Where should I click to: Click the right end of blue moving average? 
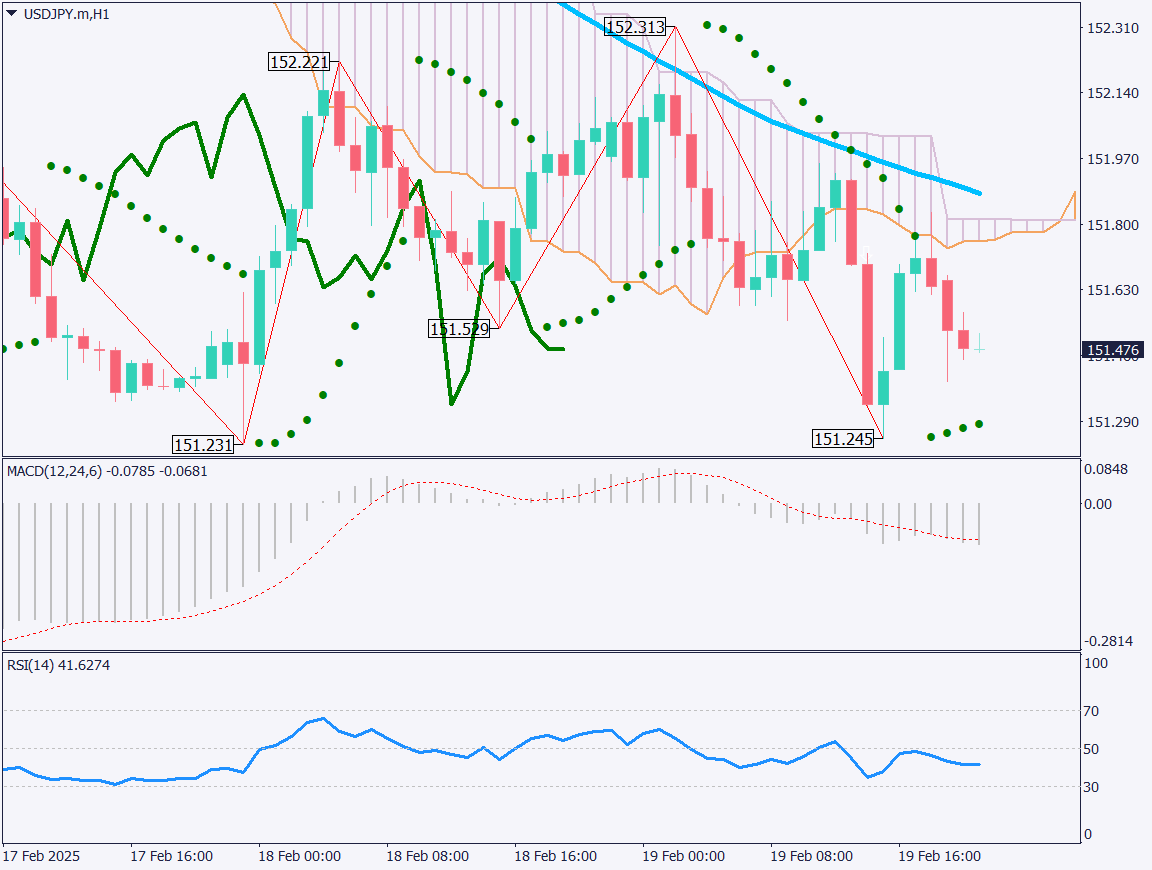(978, 193)
